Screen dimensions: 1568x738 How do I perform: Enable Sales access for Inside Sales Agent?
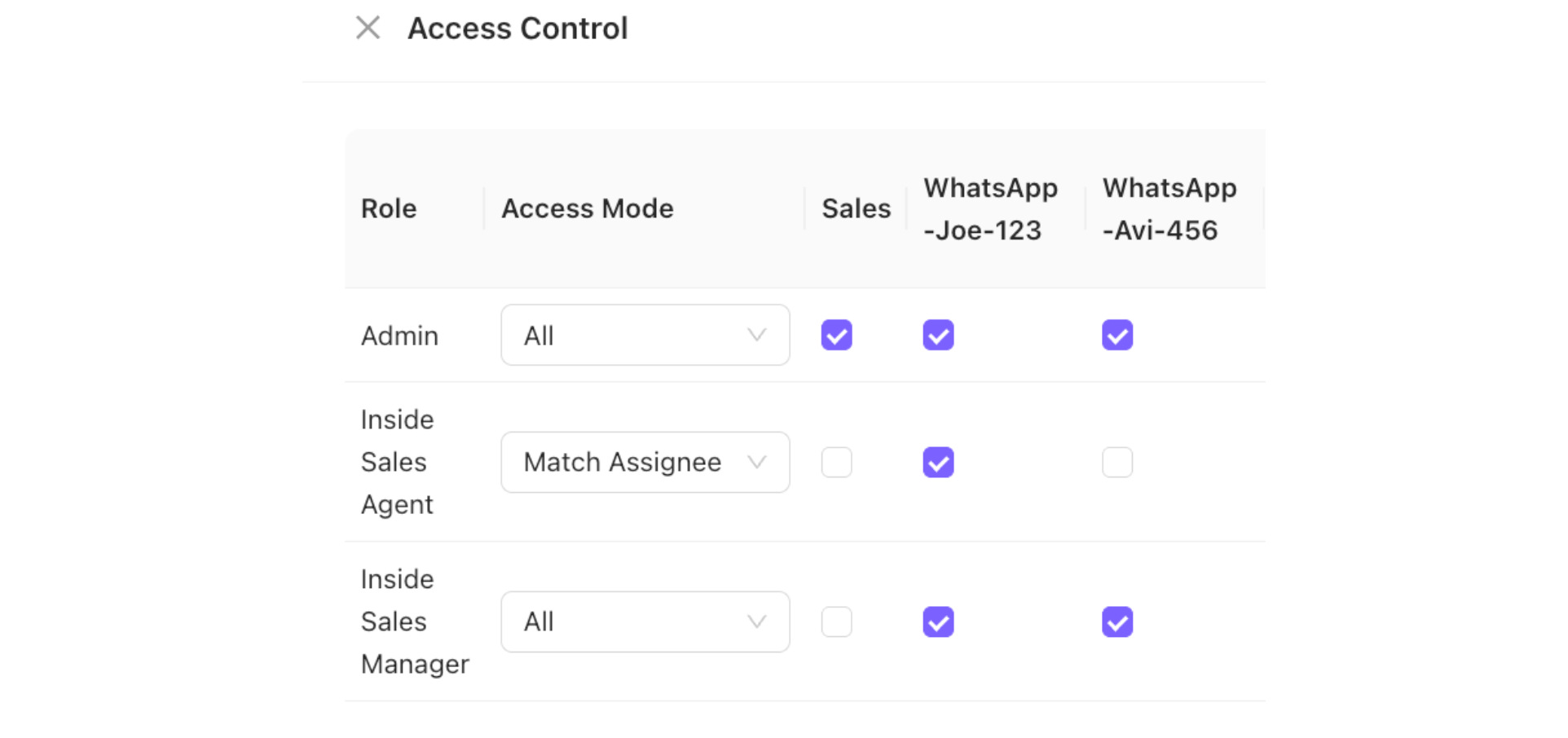click(x=836, y=462)
